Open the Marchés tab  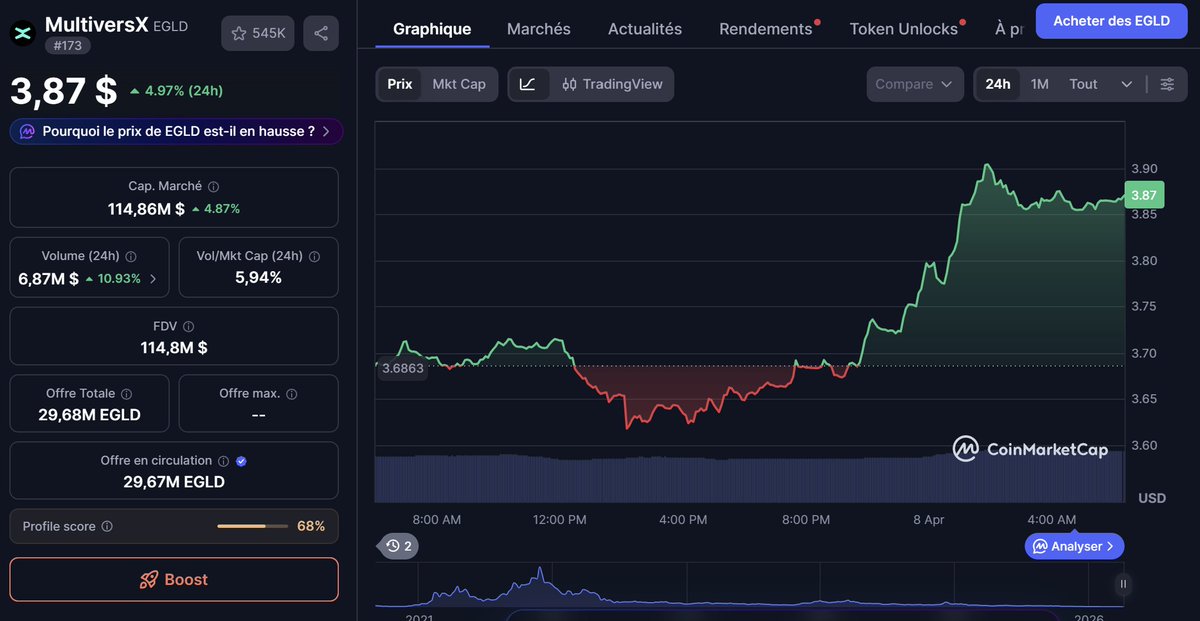[x=539, y=29]
